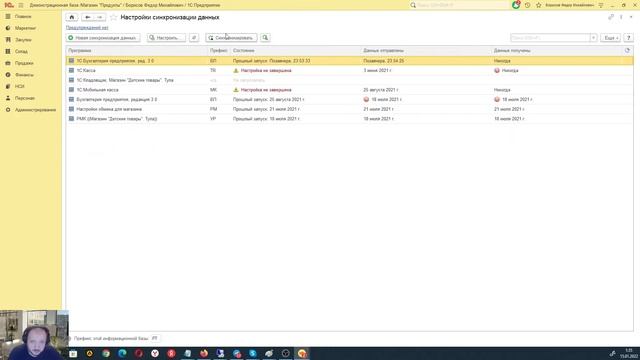The height and width of the screenshot is (360, 640).
Task: Select row 1С Бухгалтерия предприятия, ред. 3.0
Action: point(350,60)
